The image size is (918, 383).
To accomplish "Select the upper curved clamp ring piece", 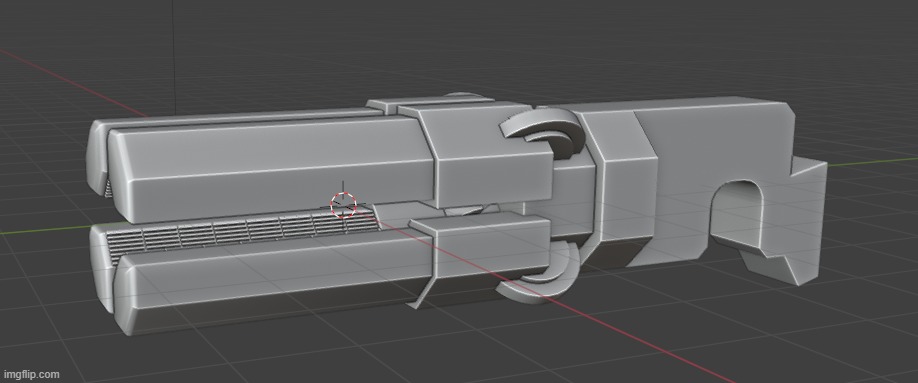I will (544, 133).
